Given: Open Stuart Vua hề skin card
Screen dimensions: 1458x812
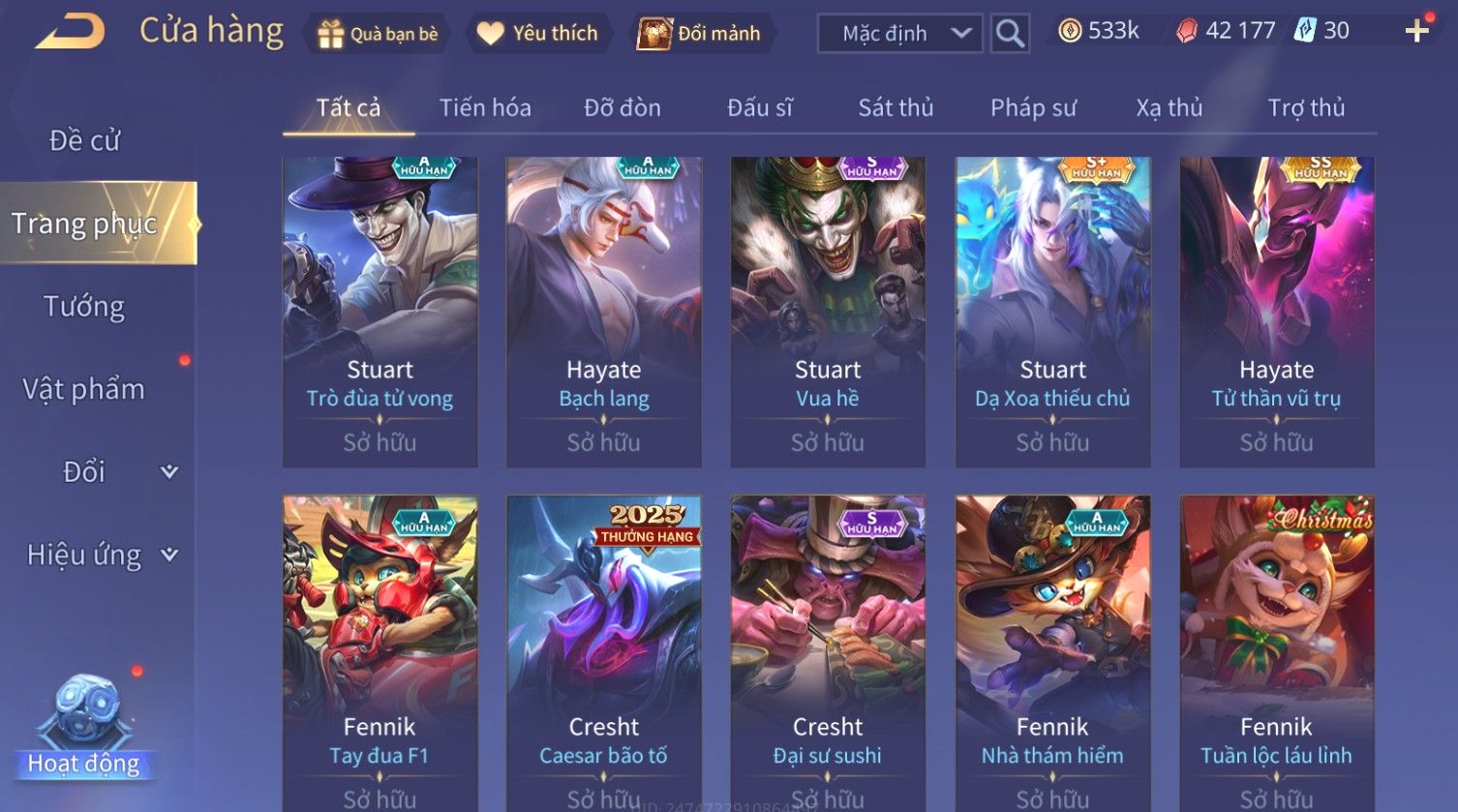Looking at the screenshot, I should 828,312.
